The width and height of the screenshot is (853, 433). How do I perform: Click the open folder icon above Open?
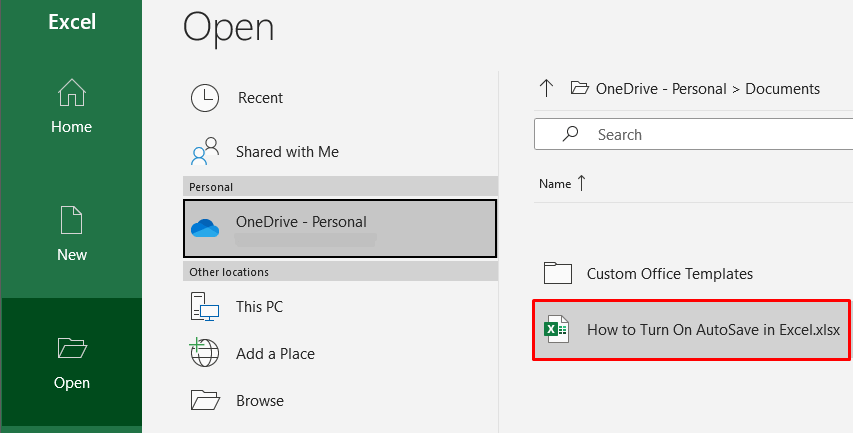point(72,348)
